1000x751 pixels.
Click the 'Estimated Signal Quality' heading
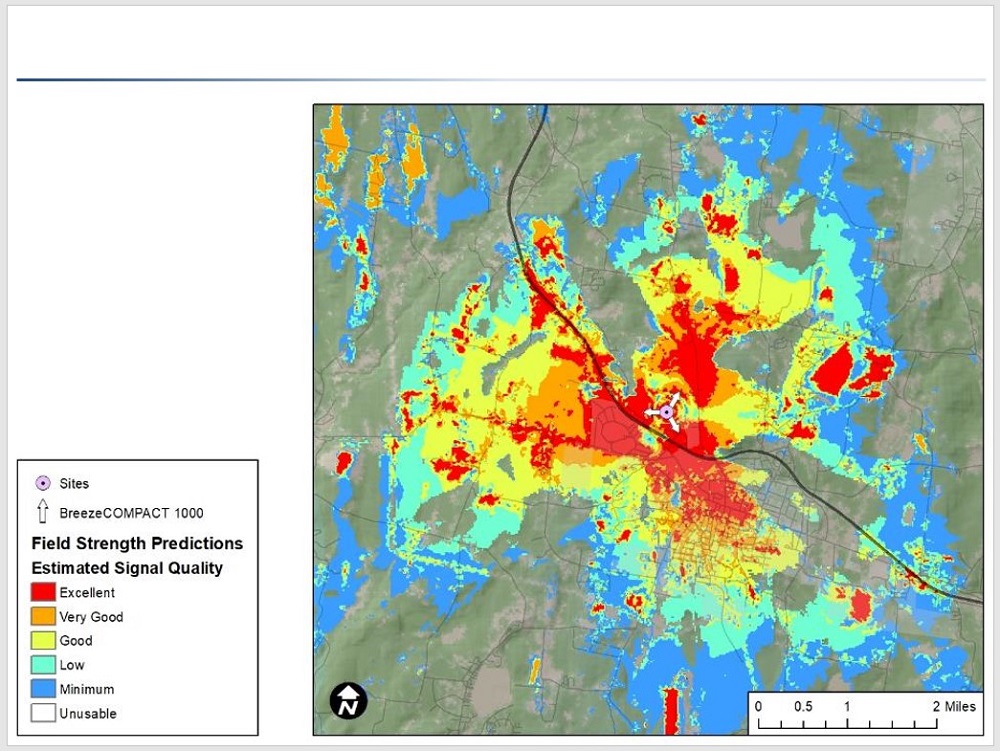(127, 568)
